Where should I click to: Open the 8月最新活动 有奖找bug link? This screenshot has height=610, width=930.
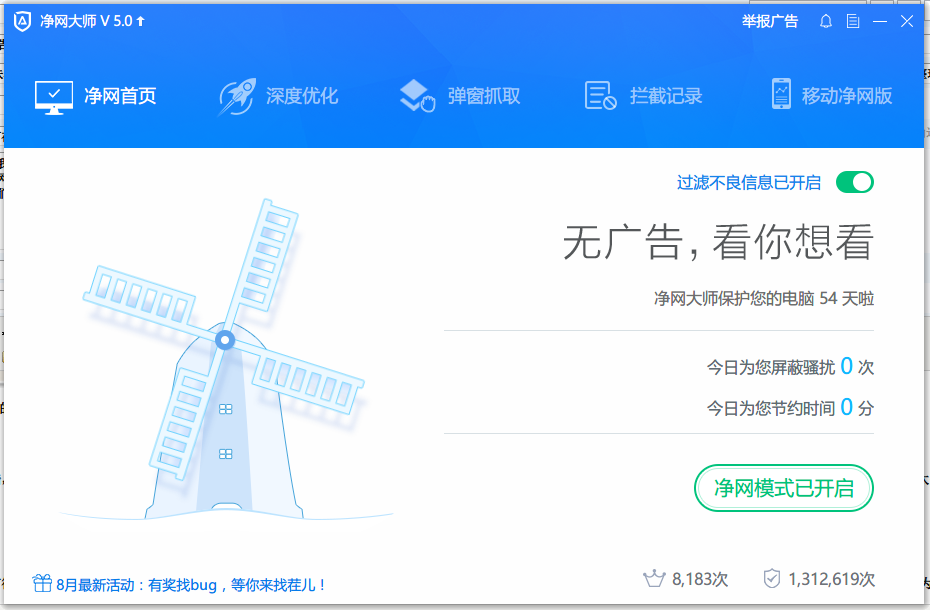[x=191, y=584]
